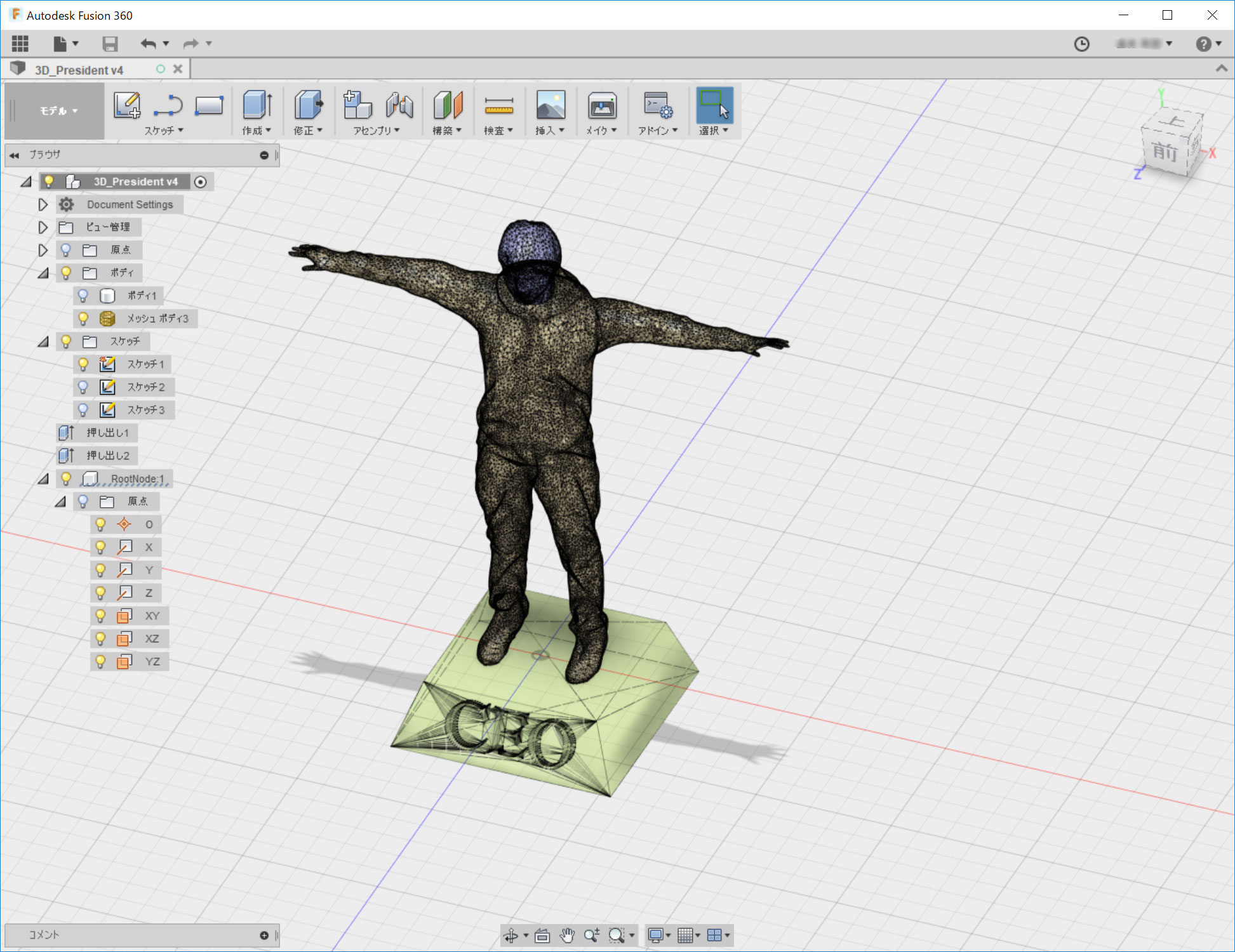
Task: Select the Pan hand tool
Action: (567, 935)
